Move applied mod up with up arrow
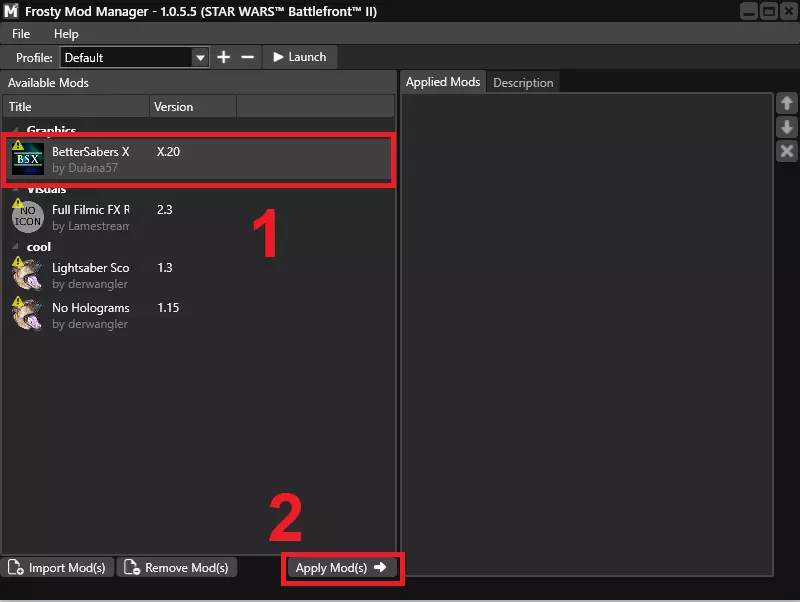 pos(787,103)
